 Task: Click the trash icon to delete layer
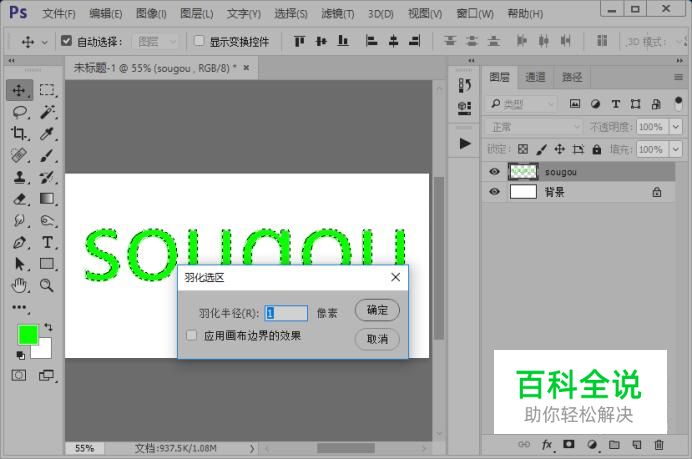[x=659, y=445]
